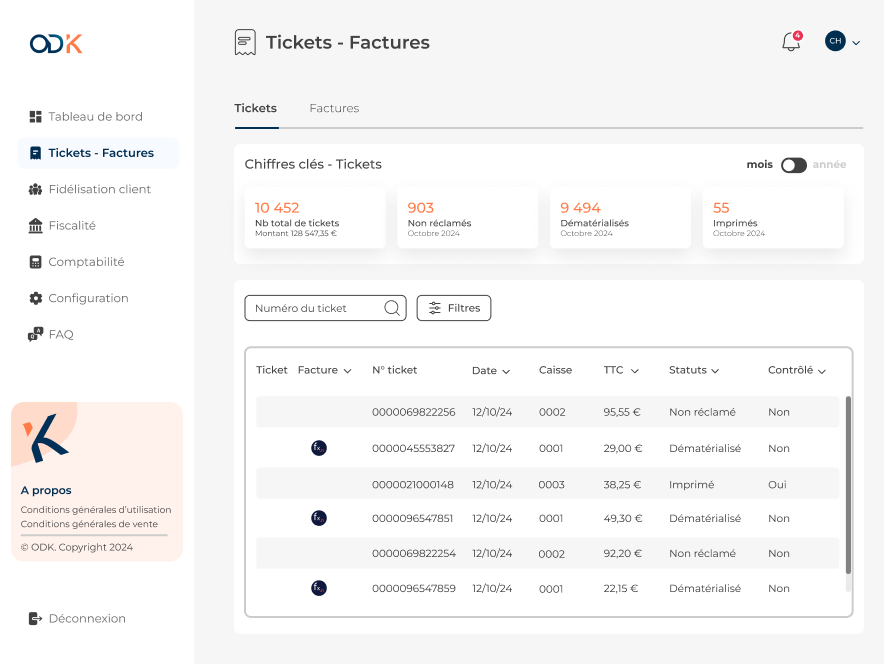Click the 22,15 € amount cell
884x664 pixels.
621,588
